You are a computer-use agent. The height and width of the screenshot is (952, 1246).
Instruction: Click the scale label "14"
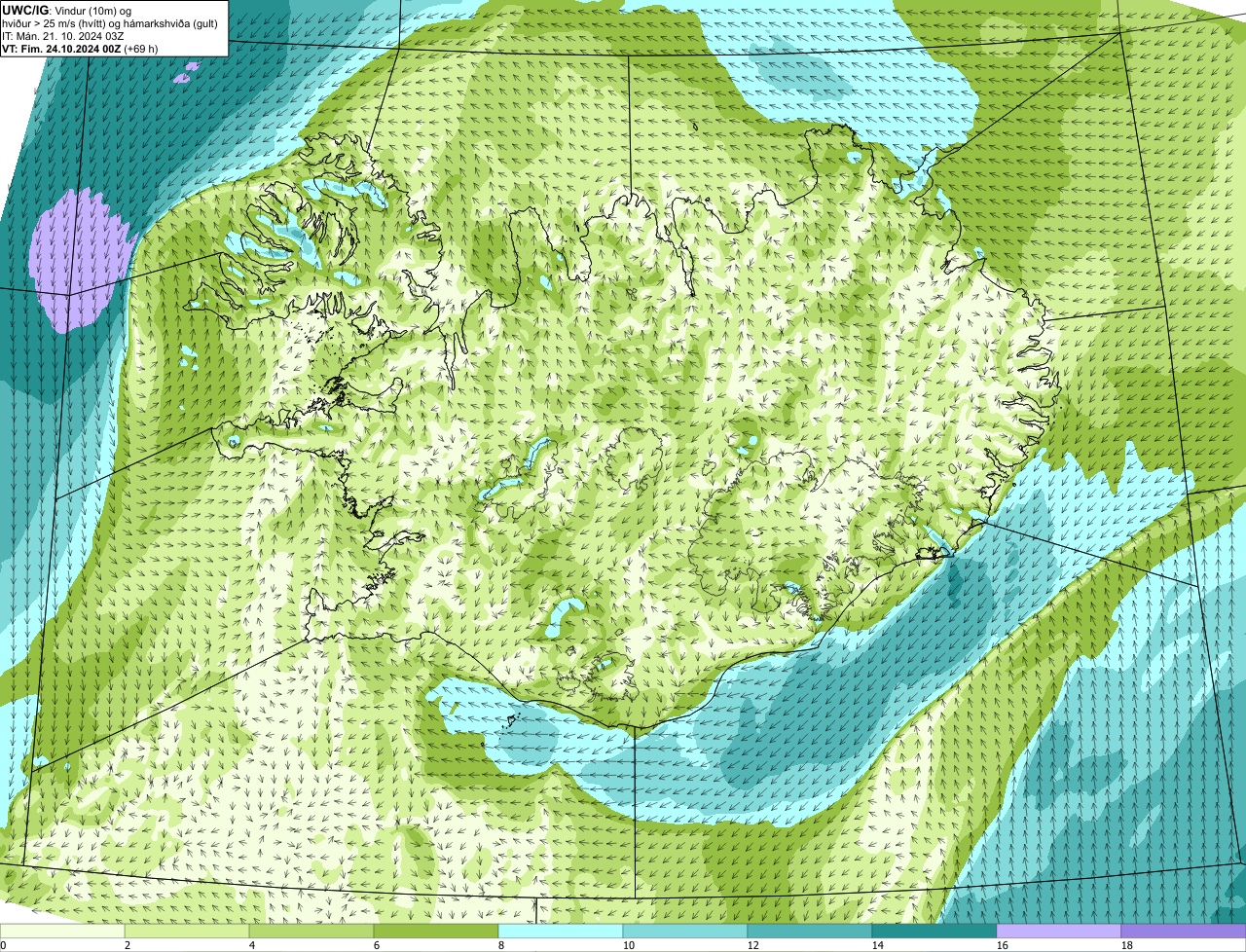click(x=878, y=945)
